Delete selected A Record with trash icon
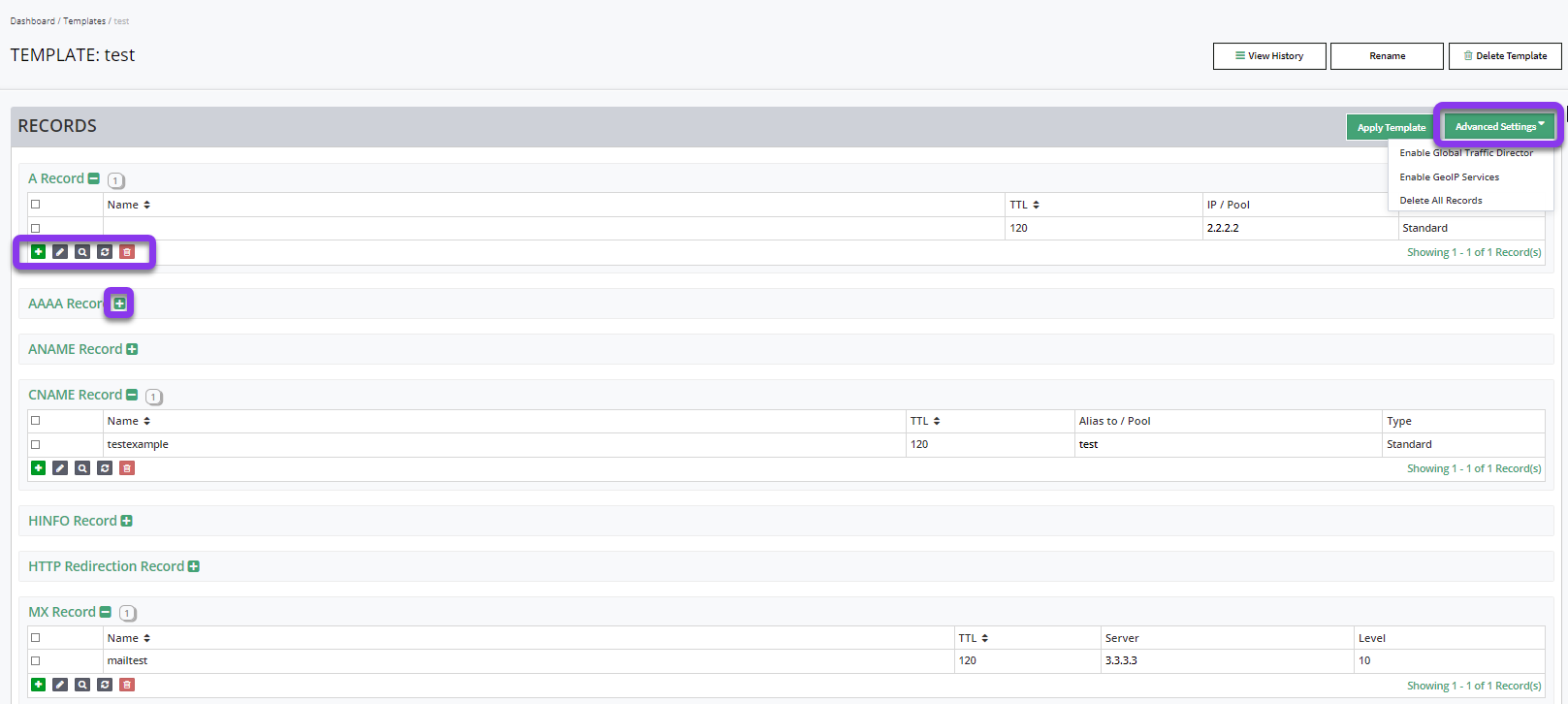Image resolution: width=1568 pixels, height=704 pixels. [x=127, y=252]
